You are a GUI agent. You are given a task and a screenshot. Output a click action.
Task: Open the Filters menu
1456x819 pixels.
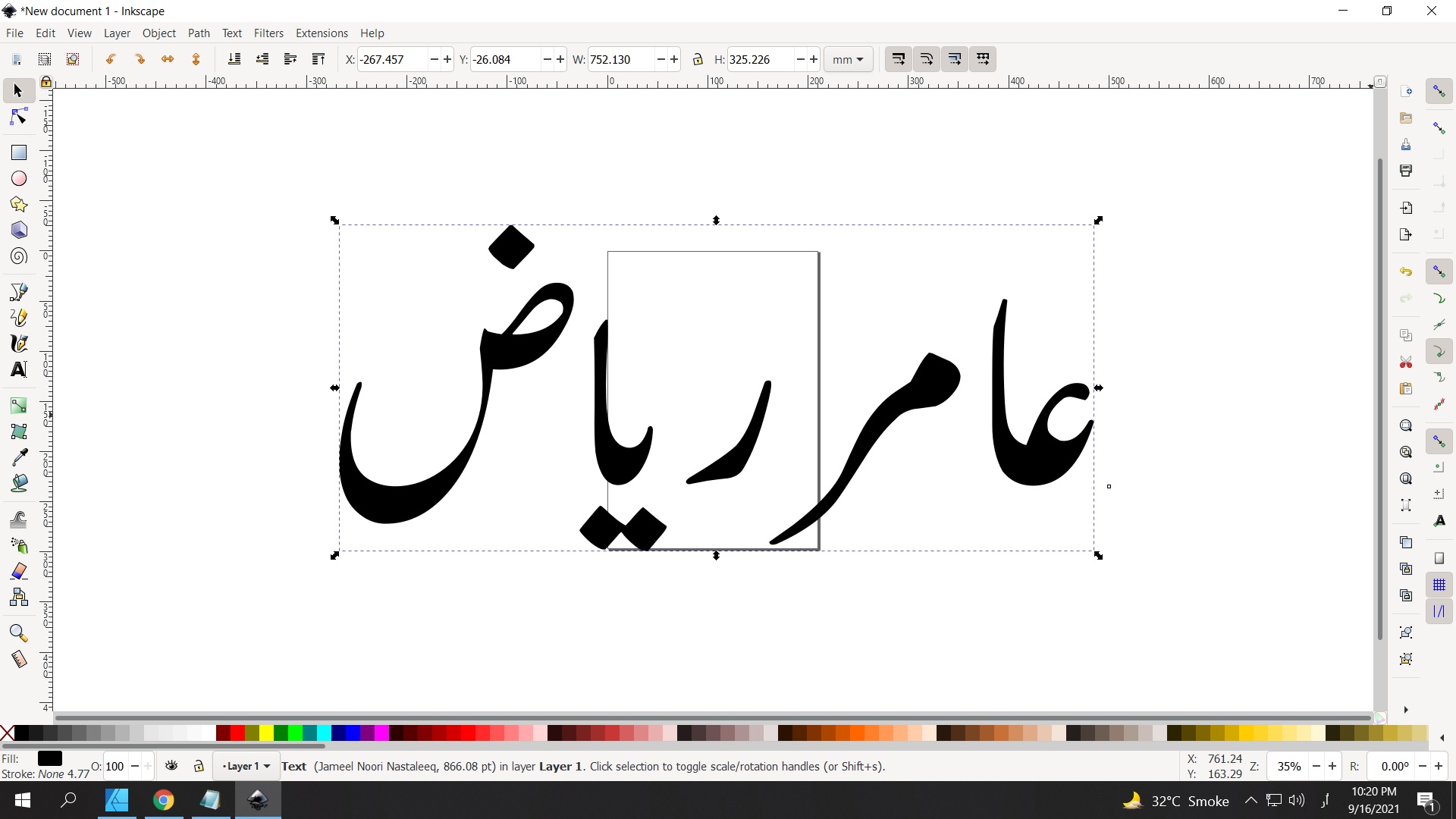point(268,33)
